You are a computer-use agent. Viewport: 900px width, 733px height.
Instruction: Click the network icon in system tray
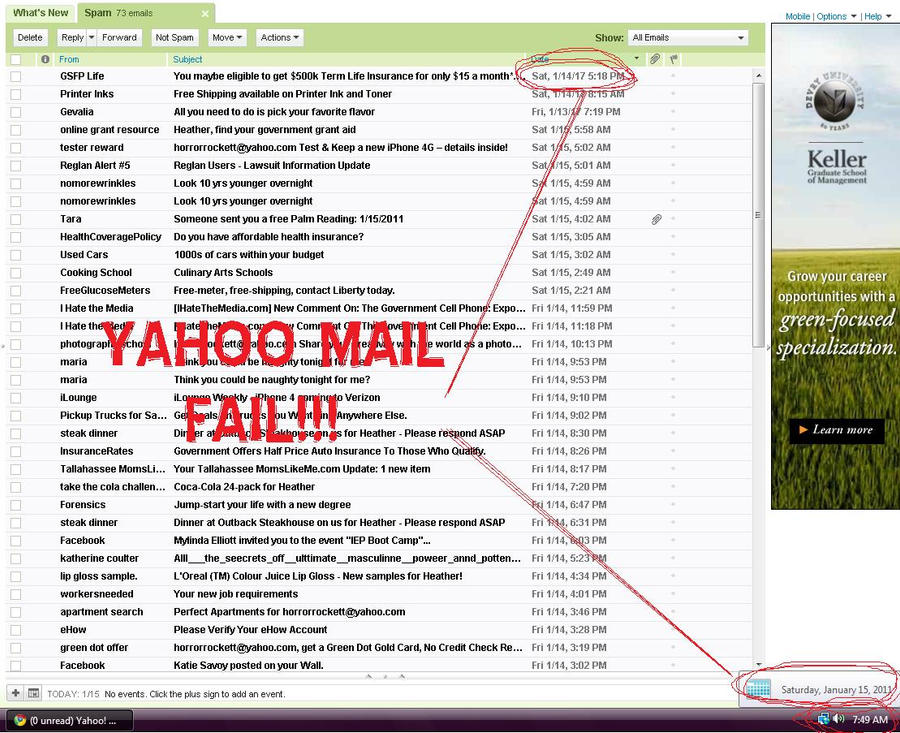click(x=823, y=719)
